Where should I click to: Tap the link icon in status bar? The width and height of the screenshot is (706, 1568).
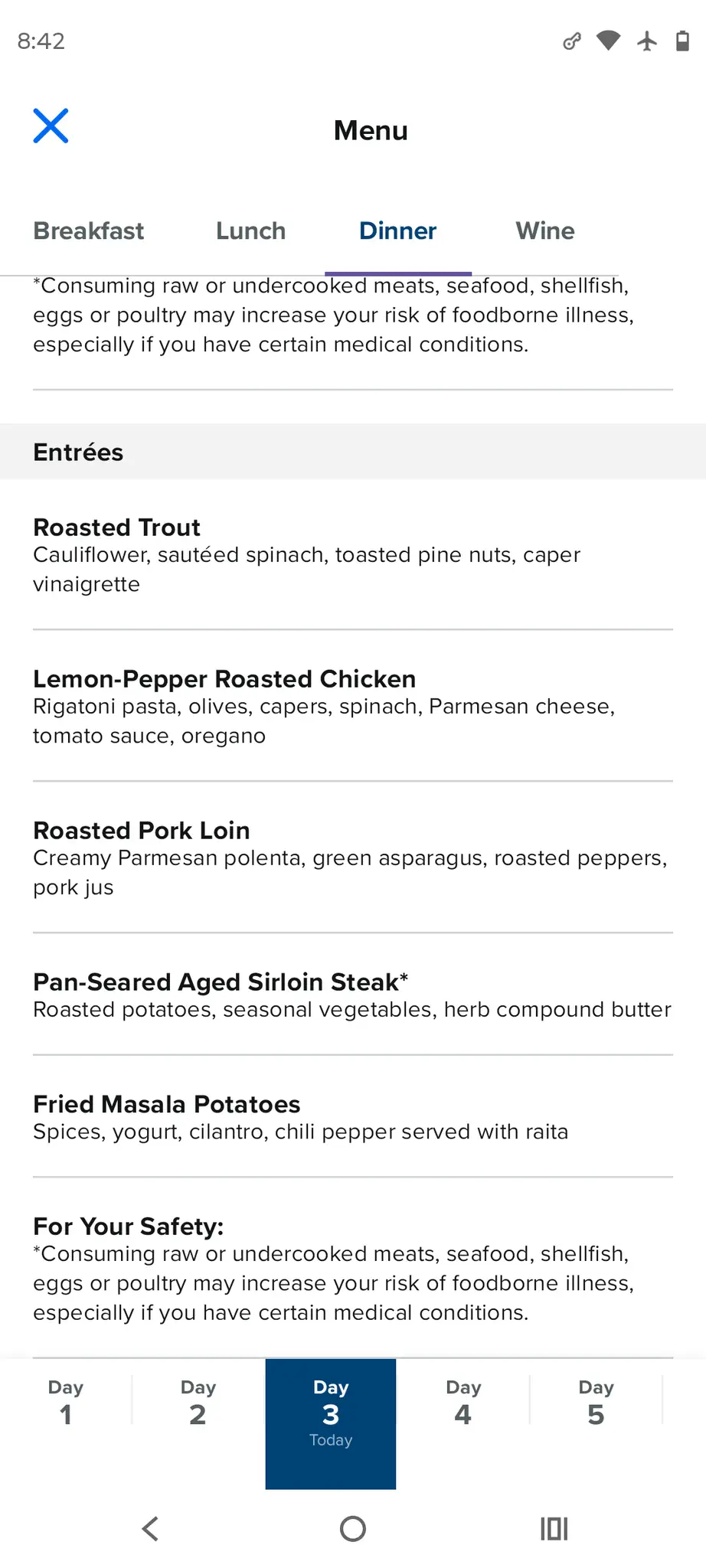[x=571, y=41]
